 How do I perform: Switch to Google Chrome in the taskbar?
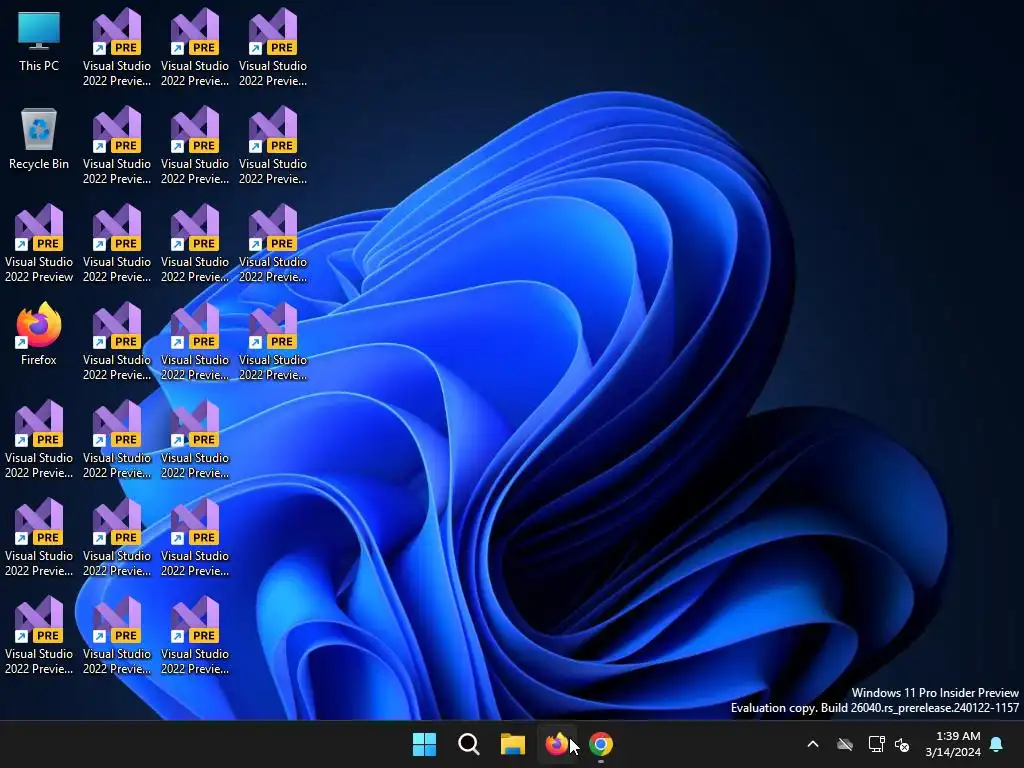click(601, 744)
